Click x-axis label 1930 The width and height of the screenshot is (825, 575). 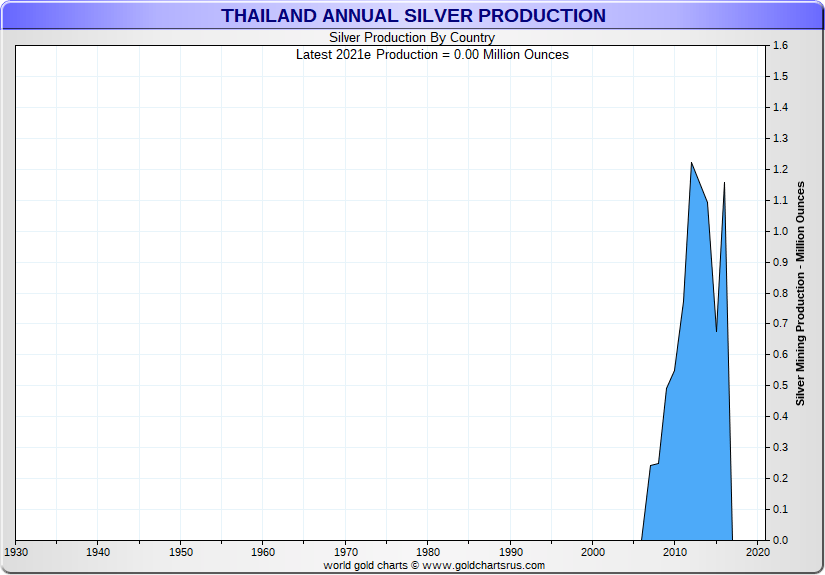[16, 552]
